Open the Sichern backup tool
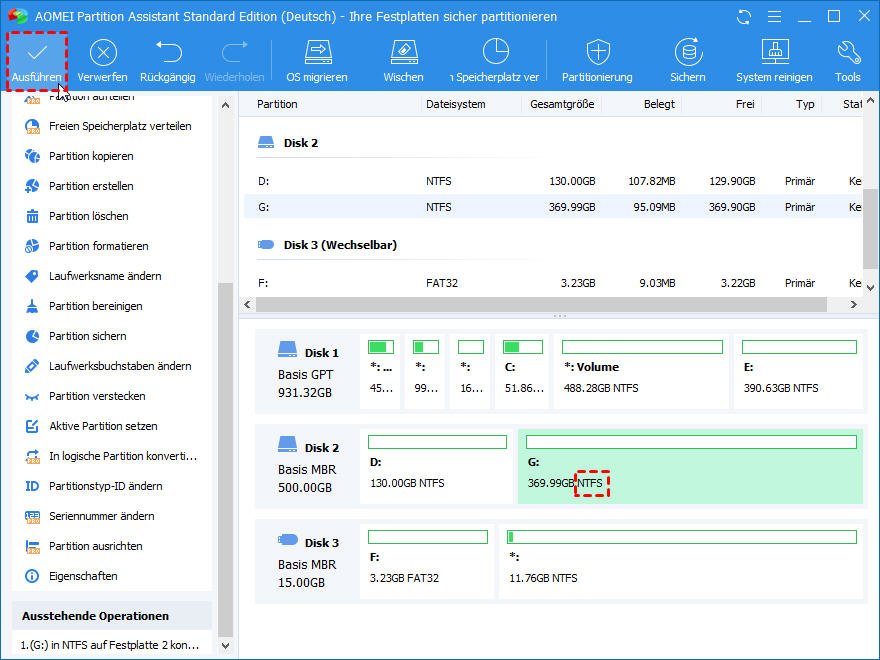880x660 pixels. tap(688, 53)
